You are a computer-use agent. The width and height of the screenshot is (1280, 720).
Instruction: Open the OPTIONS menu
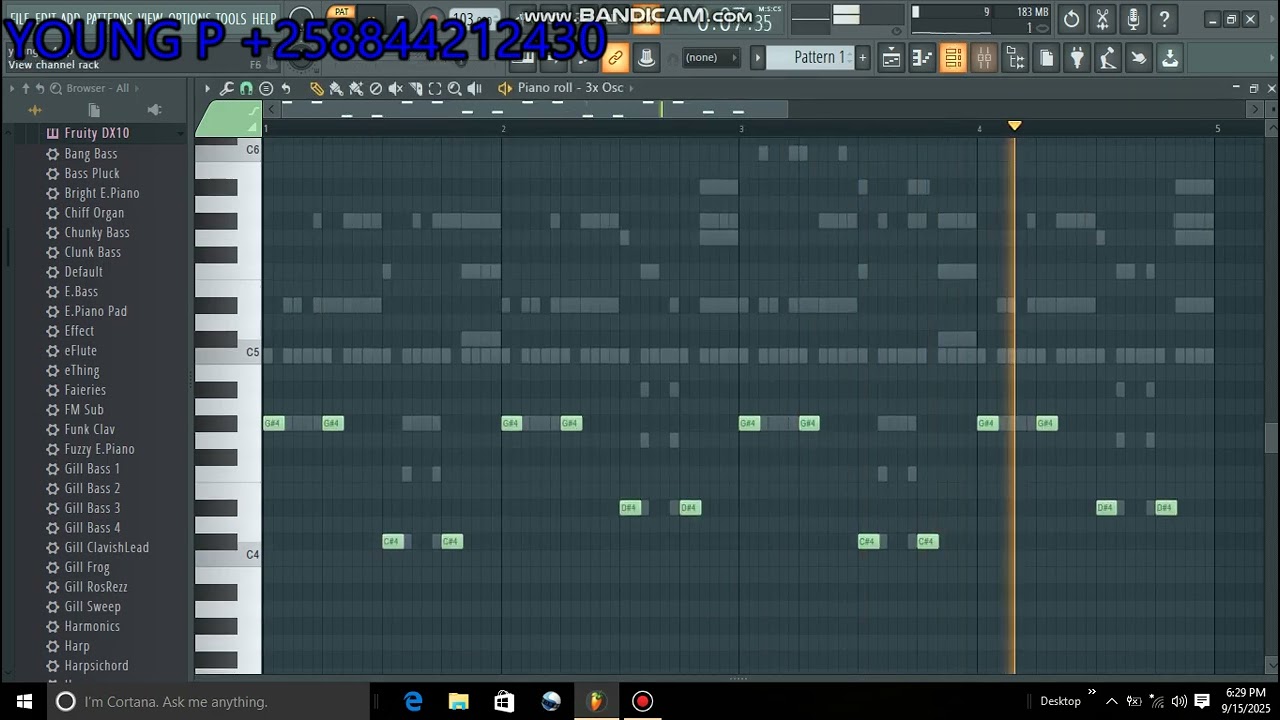pos(188,19)
